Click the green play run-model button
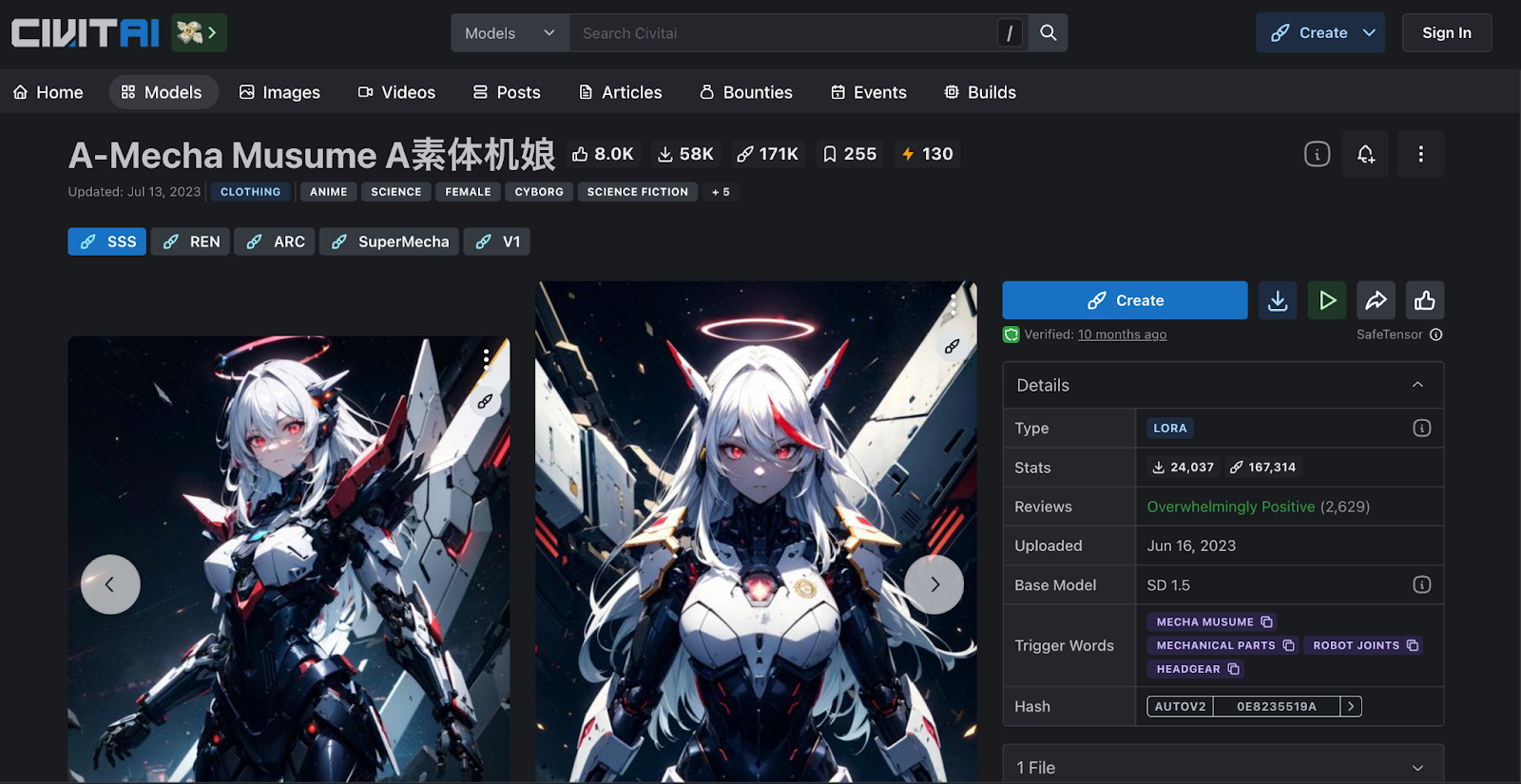Screen dimensions: 1521x784 1327,300
